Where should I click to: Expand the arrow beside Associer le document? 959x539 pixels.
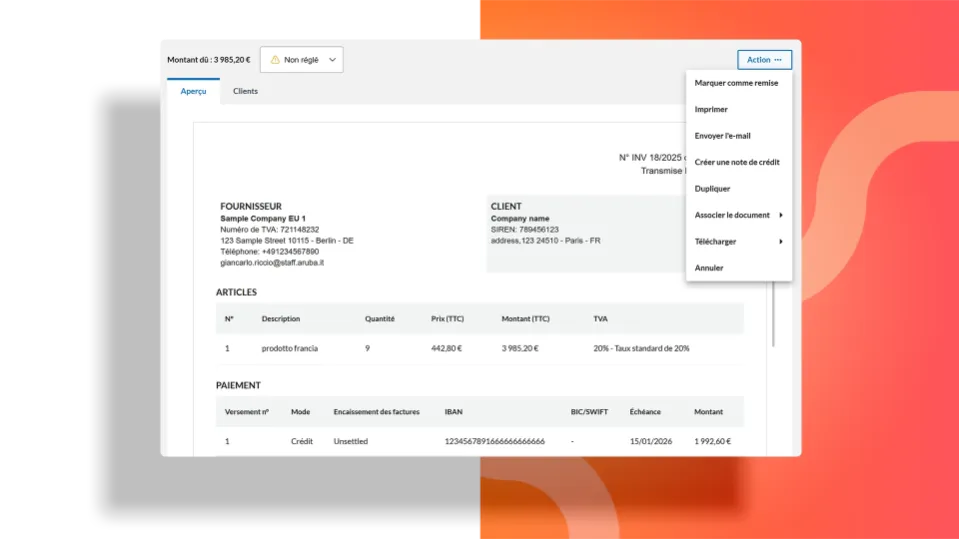point(780,215)
